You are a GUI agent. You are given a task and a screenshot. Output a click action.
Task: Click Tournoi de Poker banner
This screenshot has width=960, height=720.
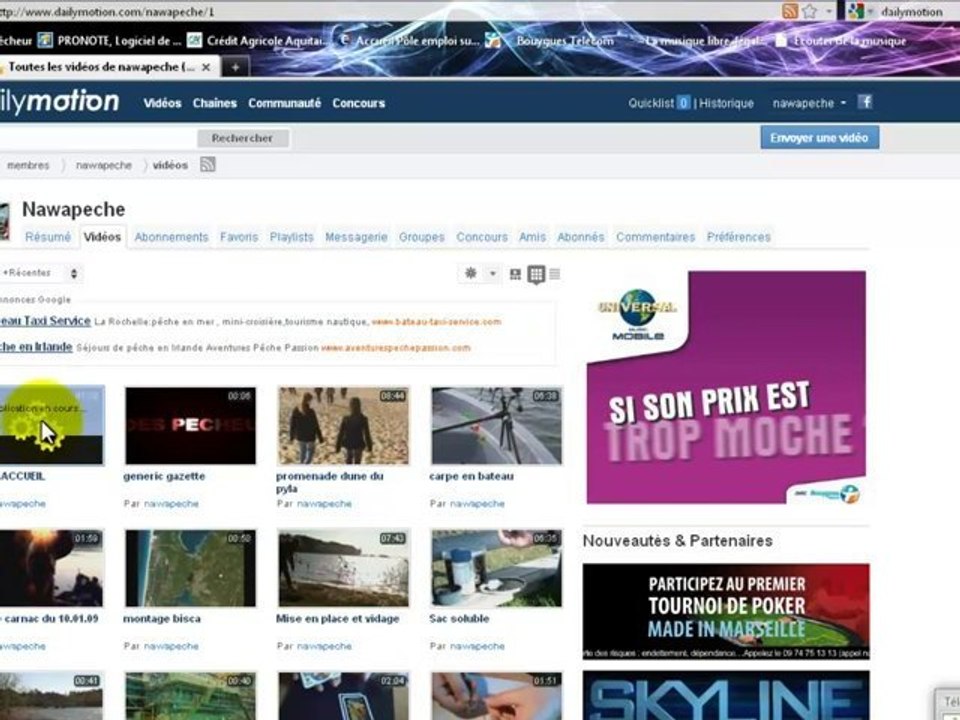coord(726,612)
